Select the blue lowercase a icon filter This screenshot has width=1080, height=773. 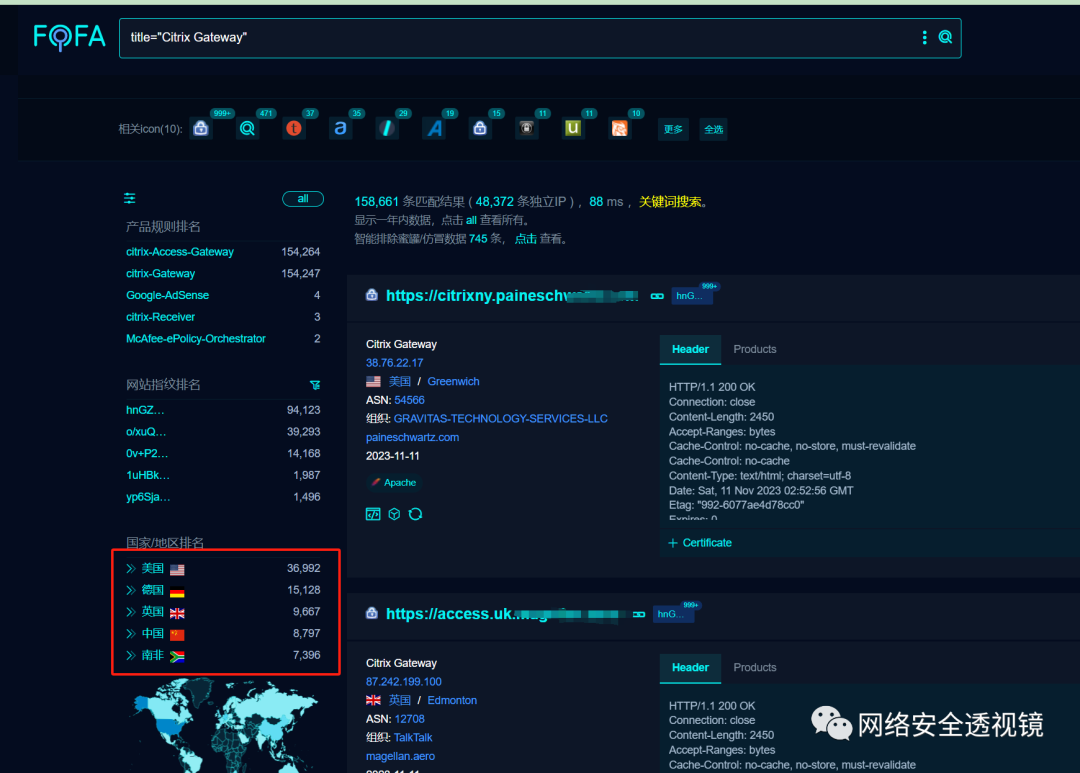340,128
